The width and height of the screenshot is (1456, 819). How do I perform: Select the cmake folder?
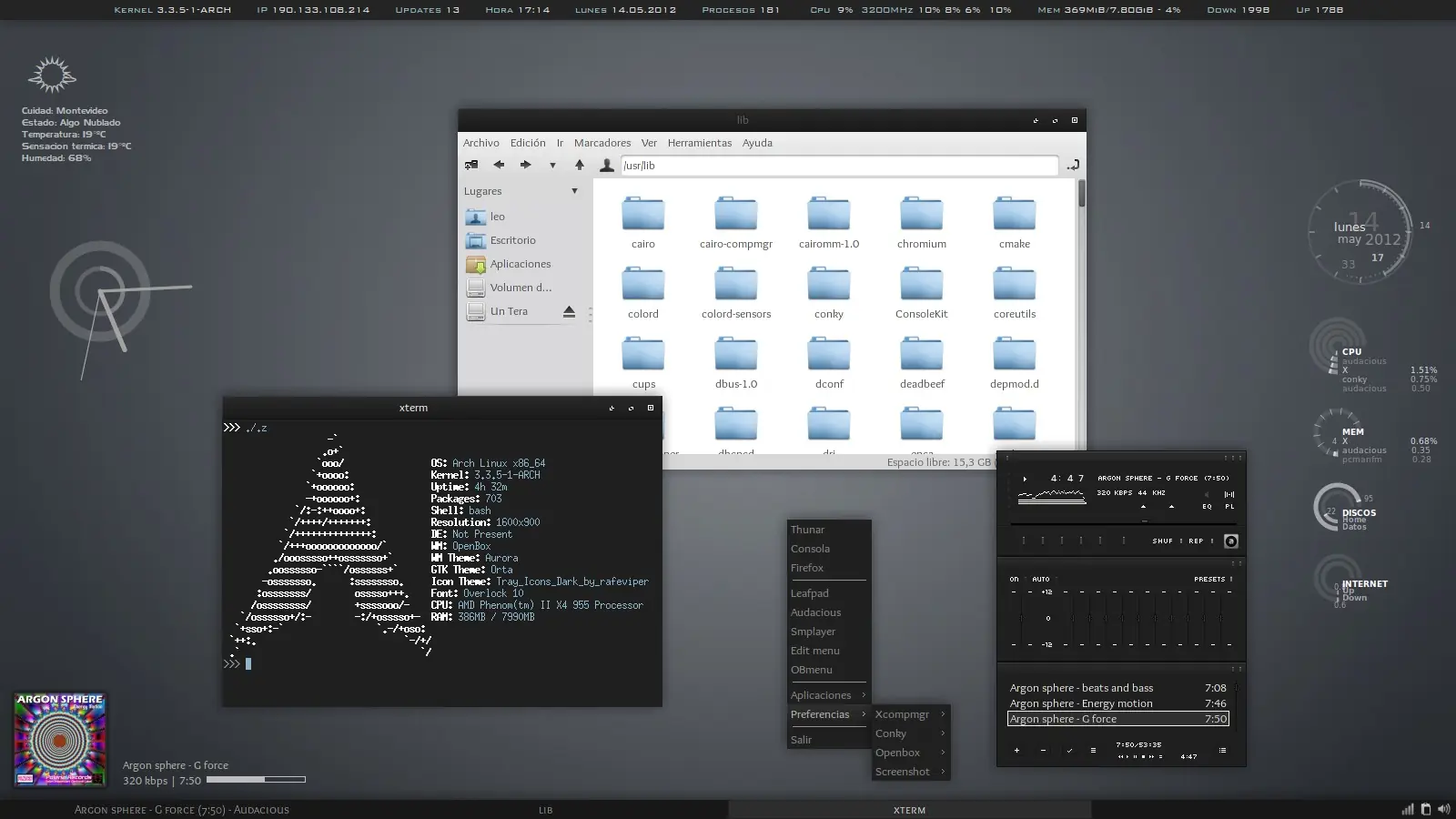(x=1015, y=222)
